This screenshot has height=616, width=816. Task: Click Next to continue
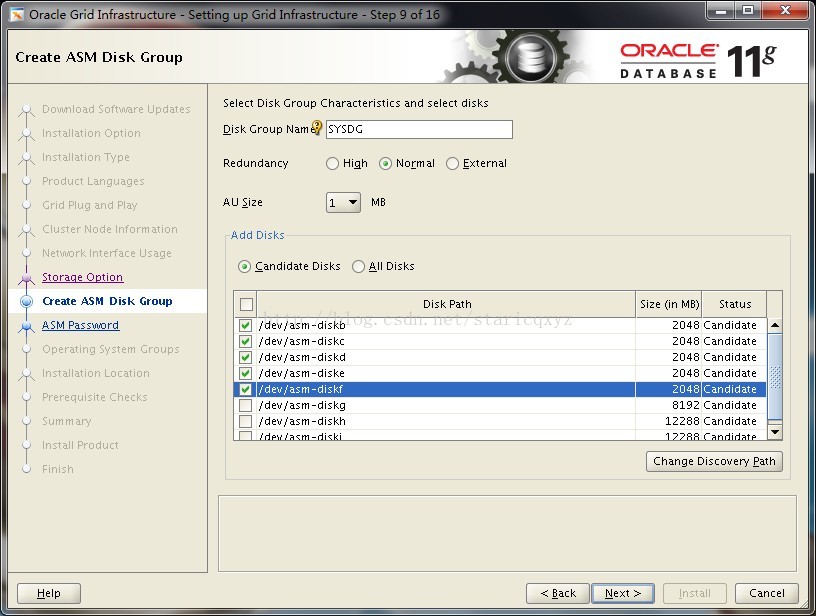click(x=622, y=593)
